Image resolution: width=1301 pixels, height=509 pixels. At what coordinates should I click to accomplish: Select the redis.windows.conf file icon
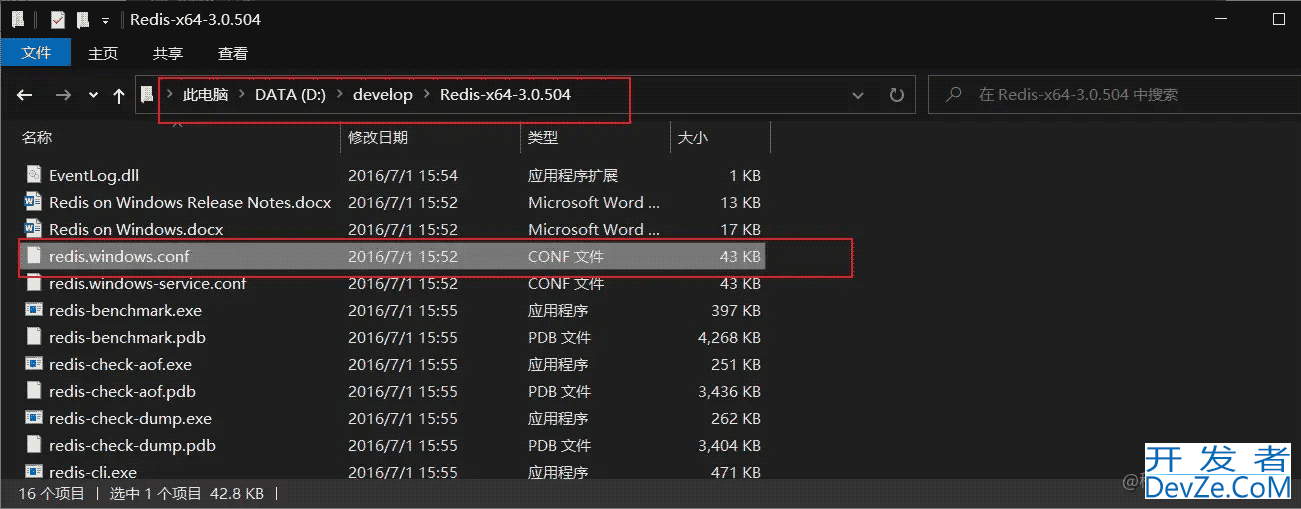(x=34, y=256)
